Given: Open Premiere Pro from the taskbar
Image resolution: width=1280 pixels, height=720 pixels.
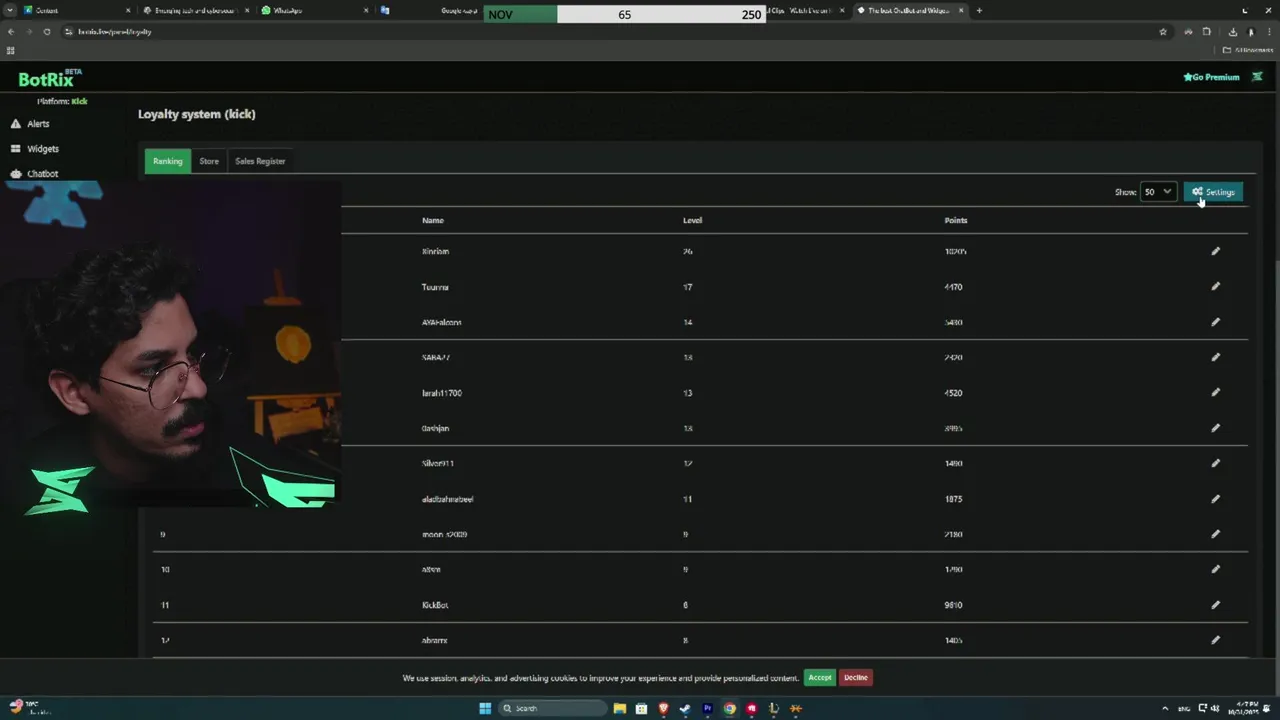Looking at the screenshot, I should 707,708.
